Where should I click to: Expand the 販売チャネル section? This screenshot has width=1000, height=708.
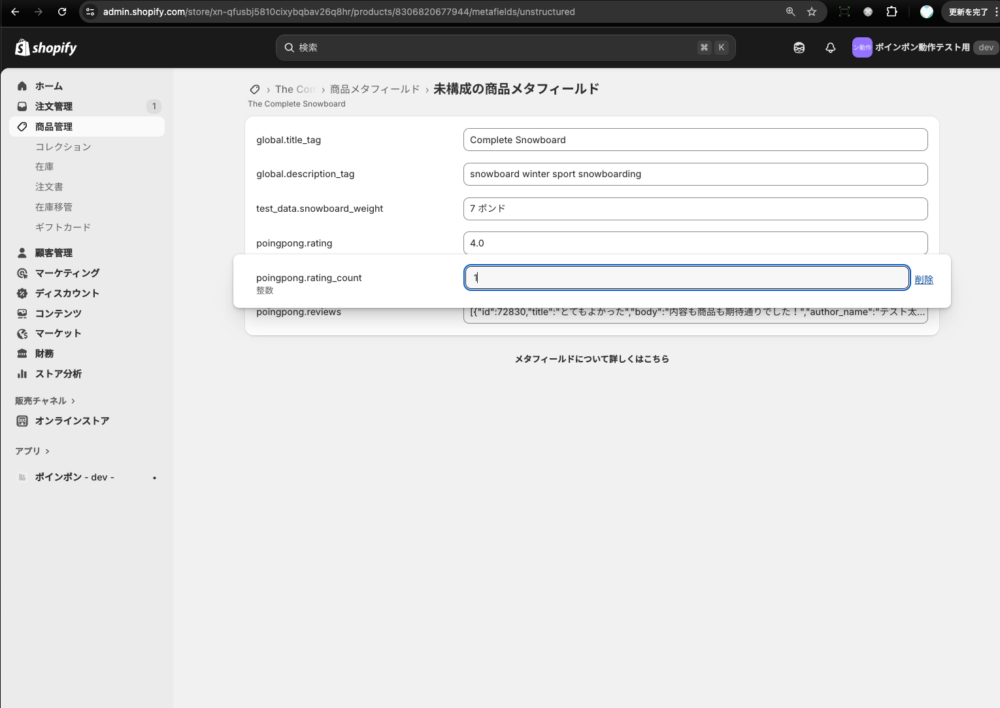[45, 401]
